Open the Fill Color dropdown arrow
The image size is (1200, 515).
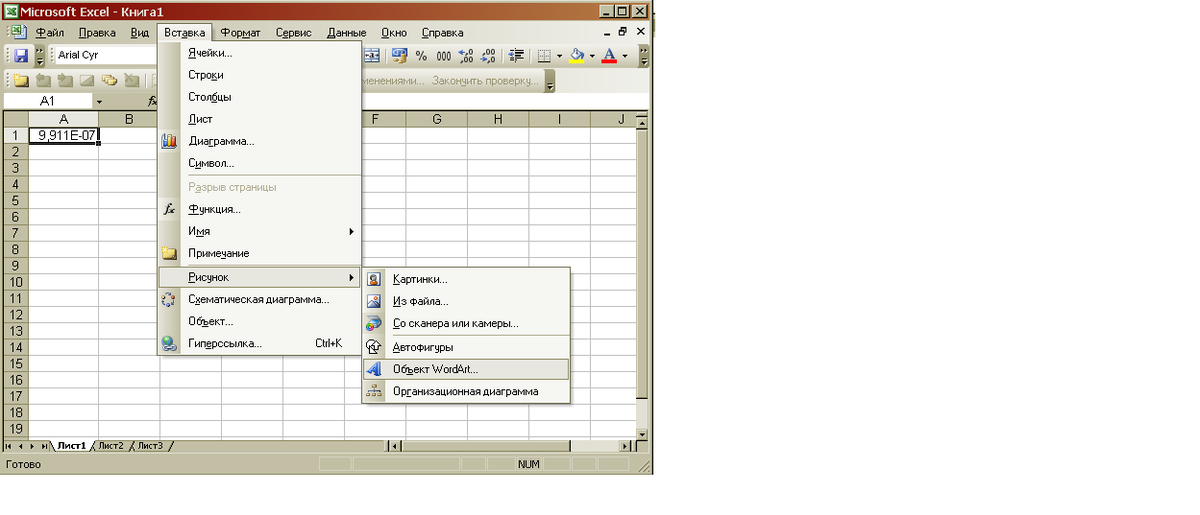pos(592,56)
